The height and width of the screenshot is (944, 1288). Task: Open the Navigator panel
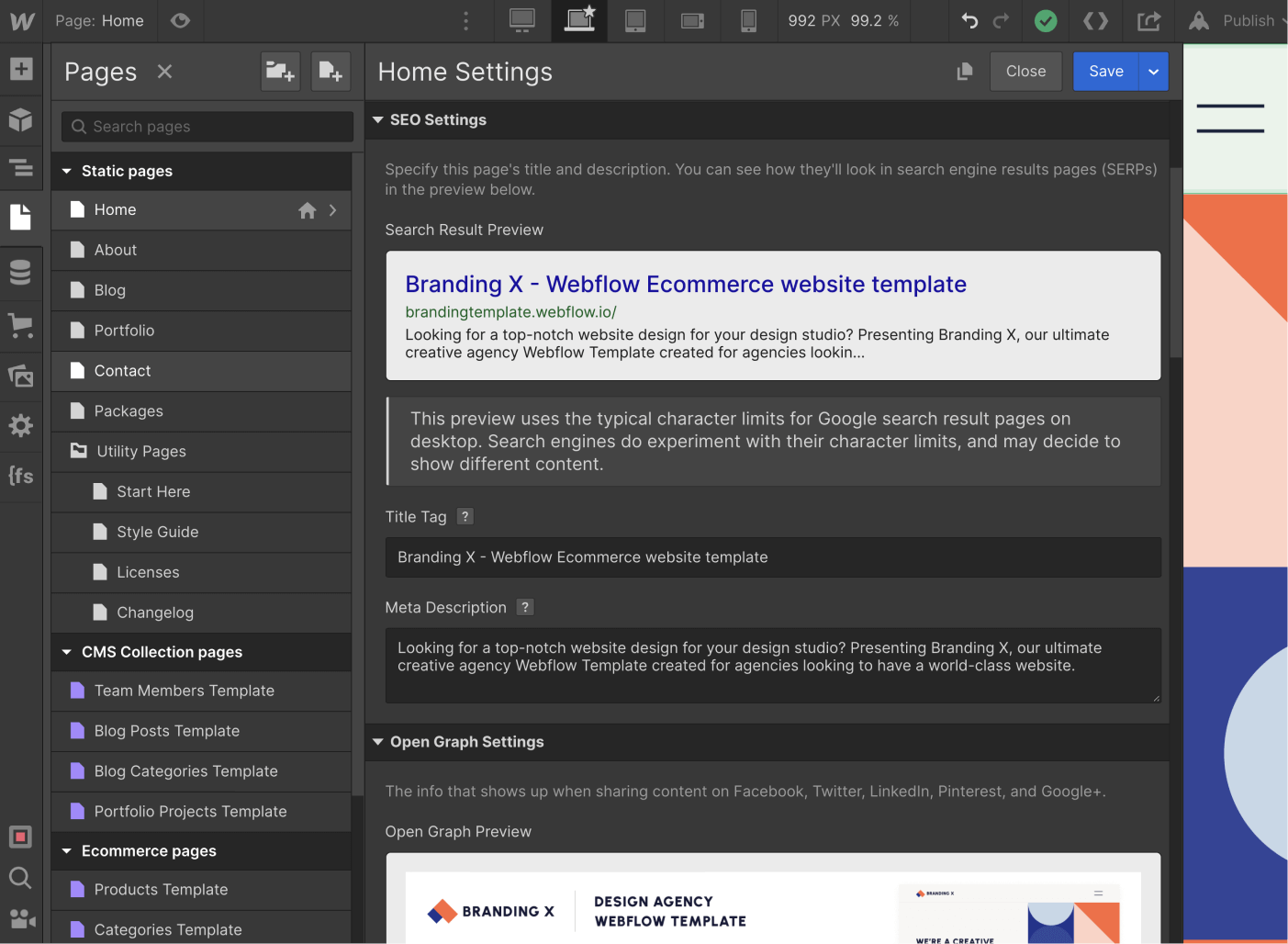click(x=21, y=168)
